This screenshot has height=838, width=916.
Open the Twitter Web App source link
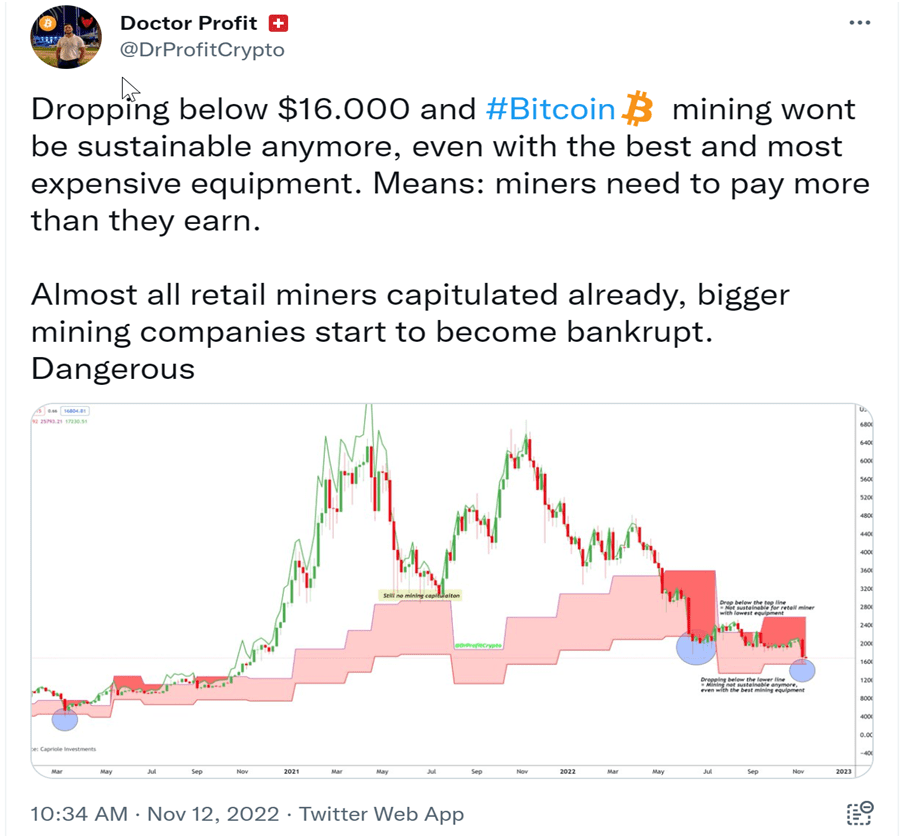tap(381, 813)
